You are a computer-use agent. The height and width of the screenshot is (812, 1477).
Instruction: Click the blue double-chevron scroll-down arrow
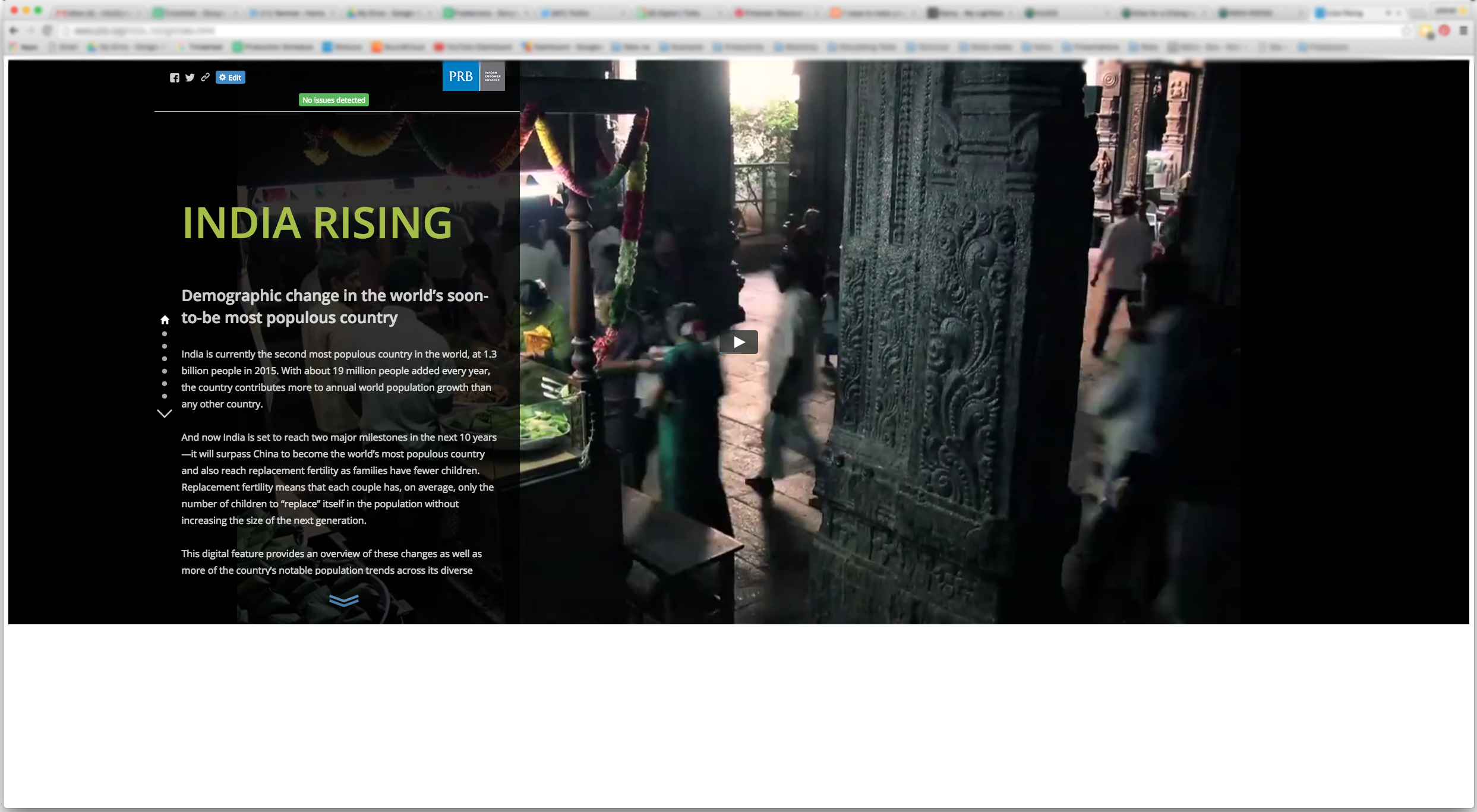point(343,601)
